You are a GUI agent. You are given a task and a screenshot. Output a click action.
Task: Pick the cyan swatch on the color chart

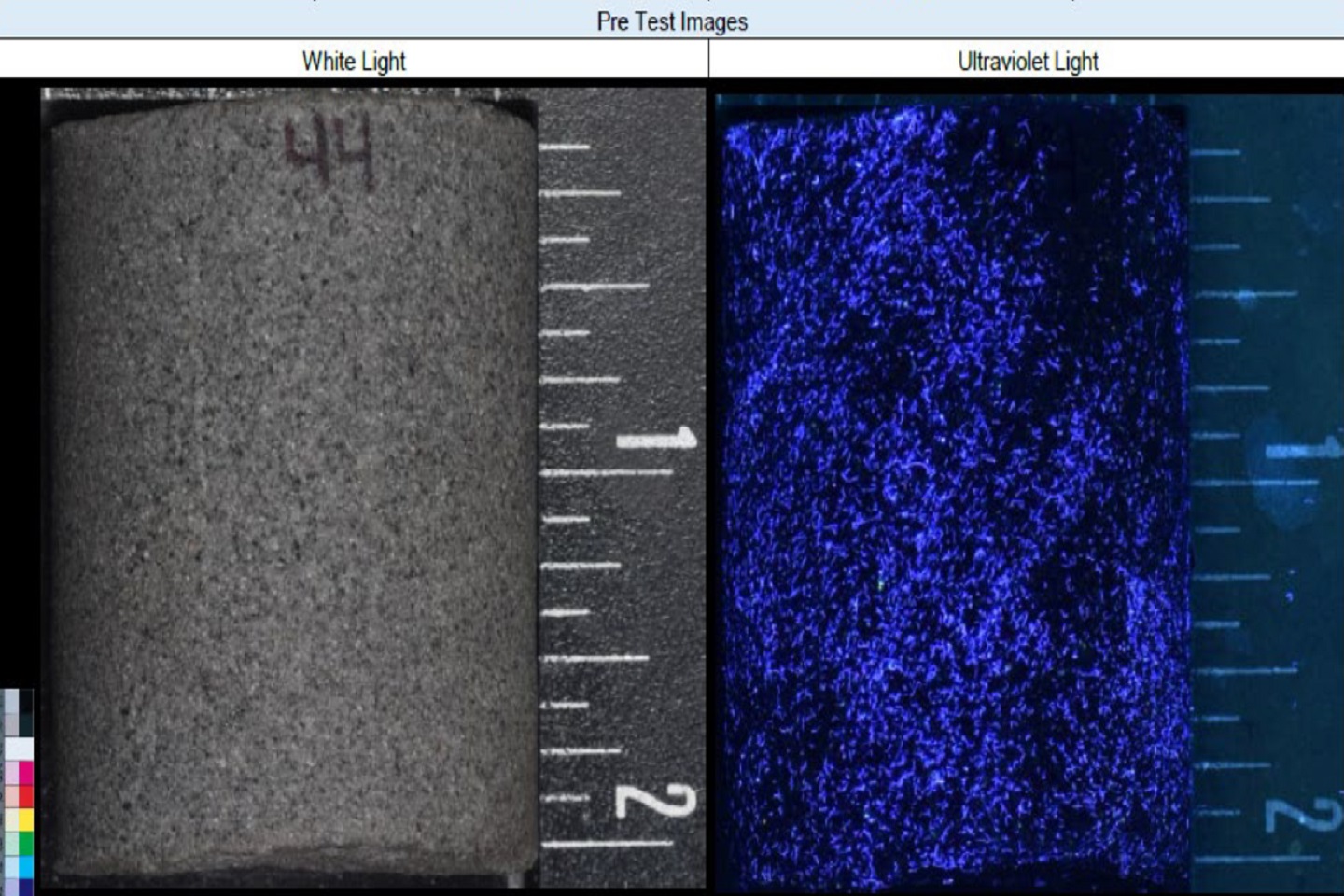24,866
